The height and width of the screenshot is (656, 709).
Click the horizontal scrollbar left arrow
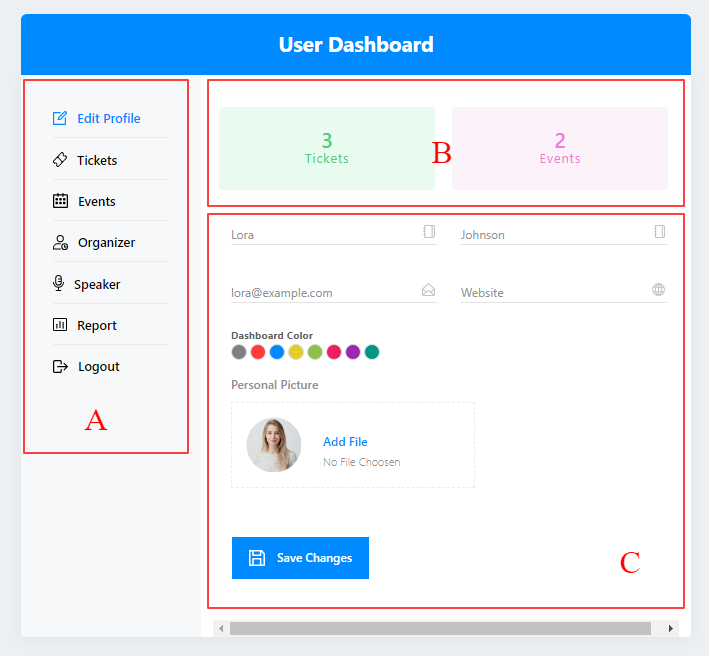(x=221, y=628)
